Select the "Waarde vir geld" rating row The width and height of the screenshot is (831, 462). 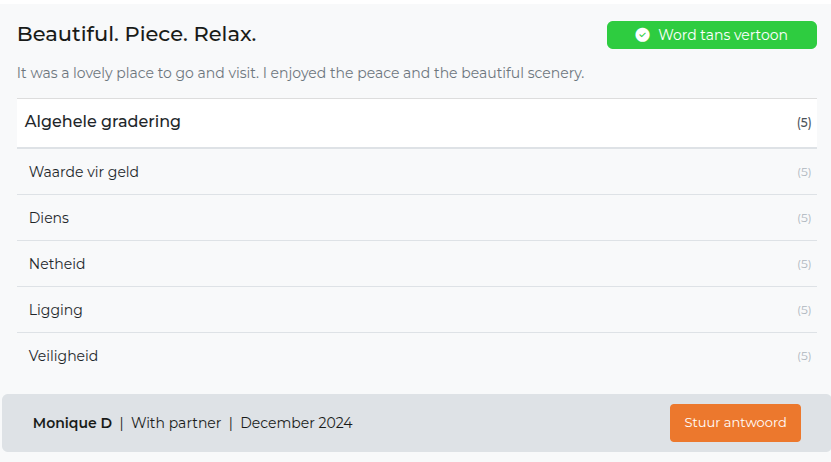(84, 172)
